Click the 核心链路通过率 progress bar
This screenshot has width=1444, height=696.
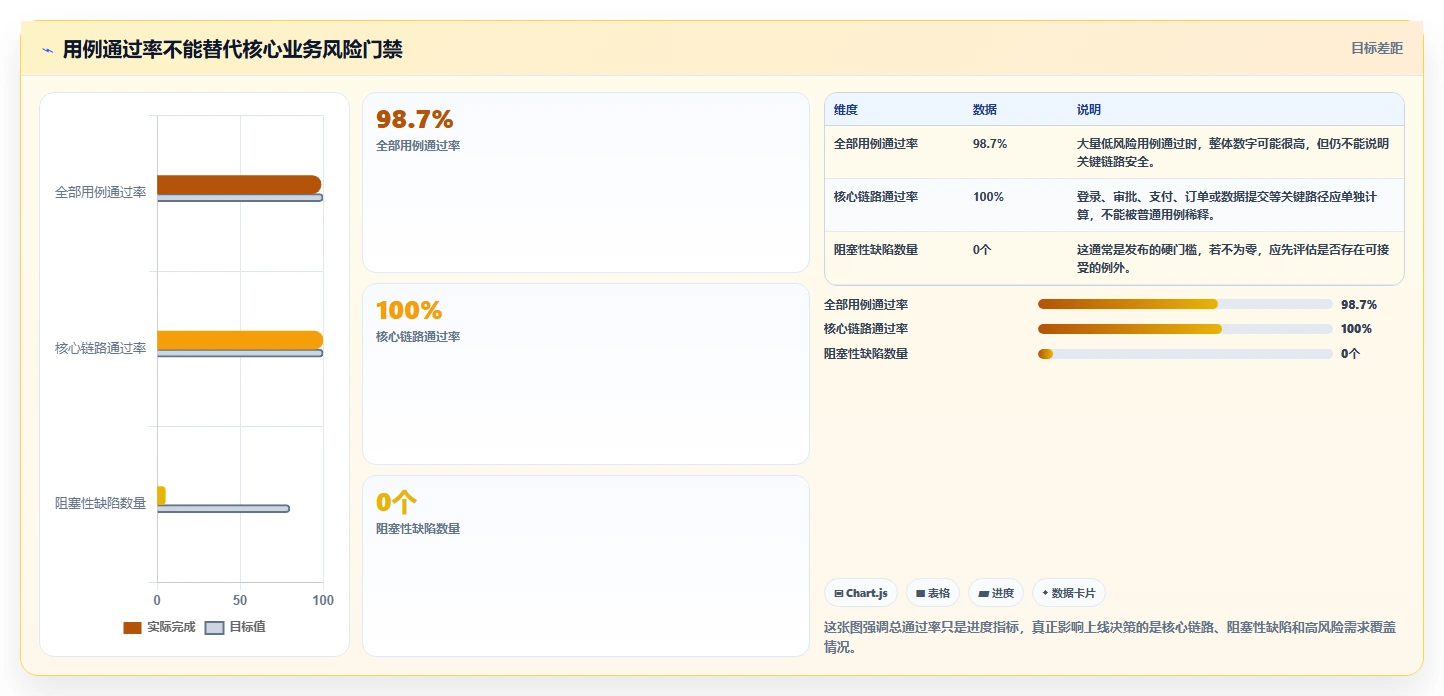(x=1185, y=329)
